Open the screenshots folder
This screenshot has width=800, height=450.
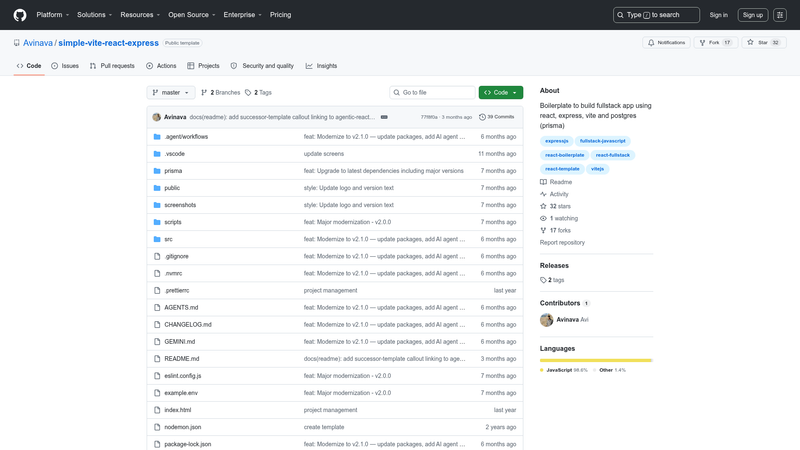pos(180,205)
